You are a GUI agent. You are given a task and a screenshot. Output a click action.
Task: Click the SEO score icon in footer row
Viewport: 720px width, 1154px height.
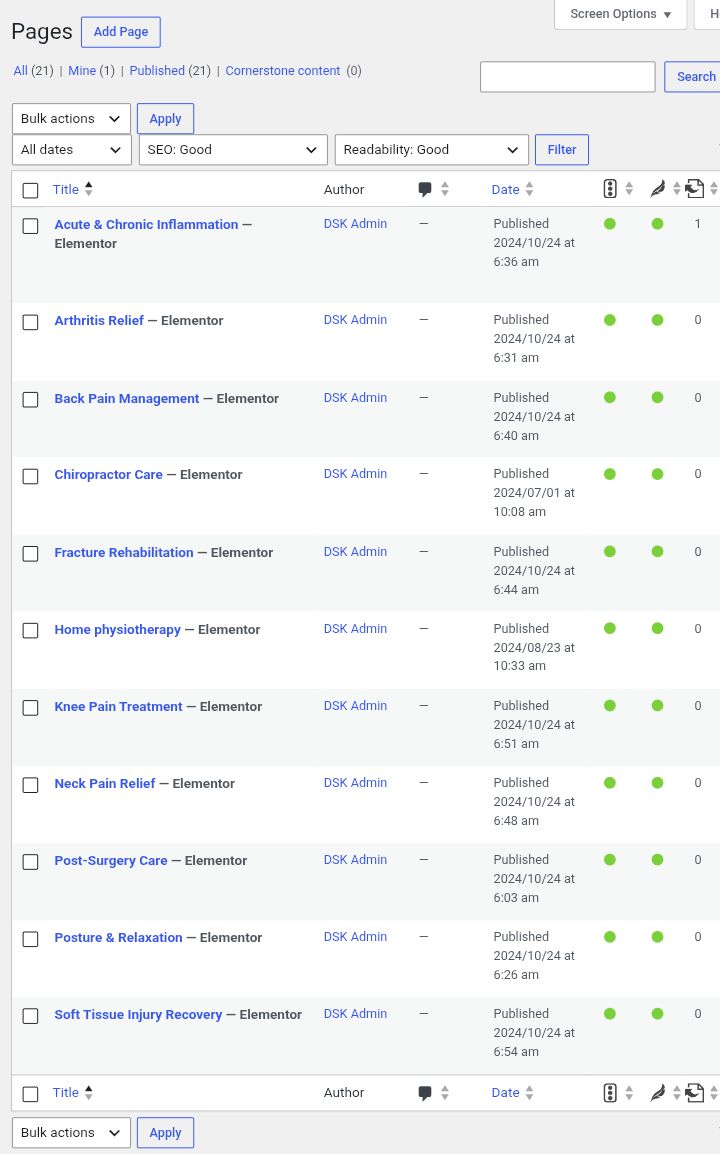point(610,1093)
